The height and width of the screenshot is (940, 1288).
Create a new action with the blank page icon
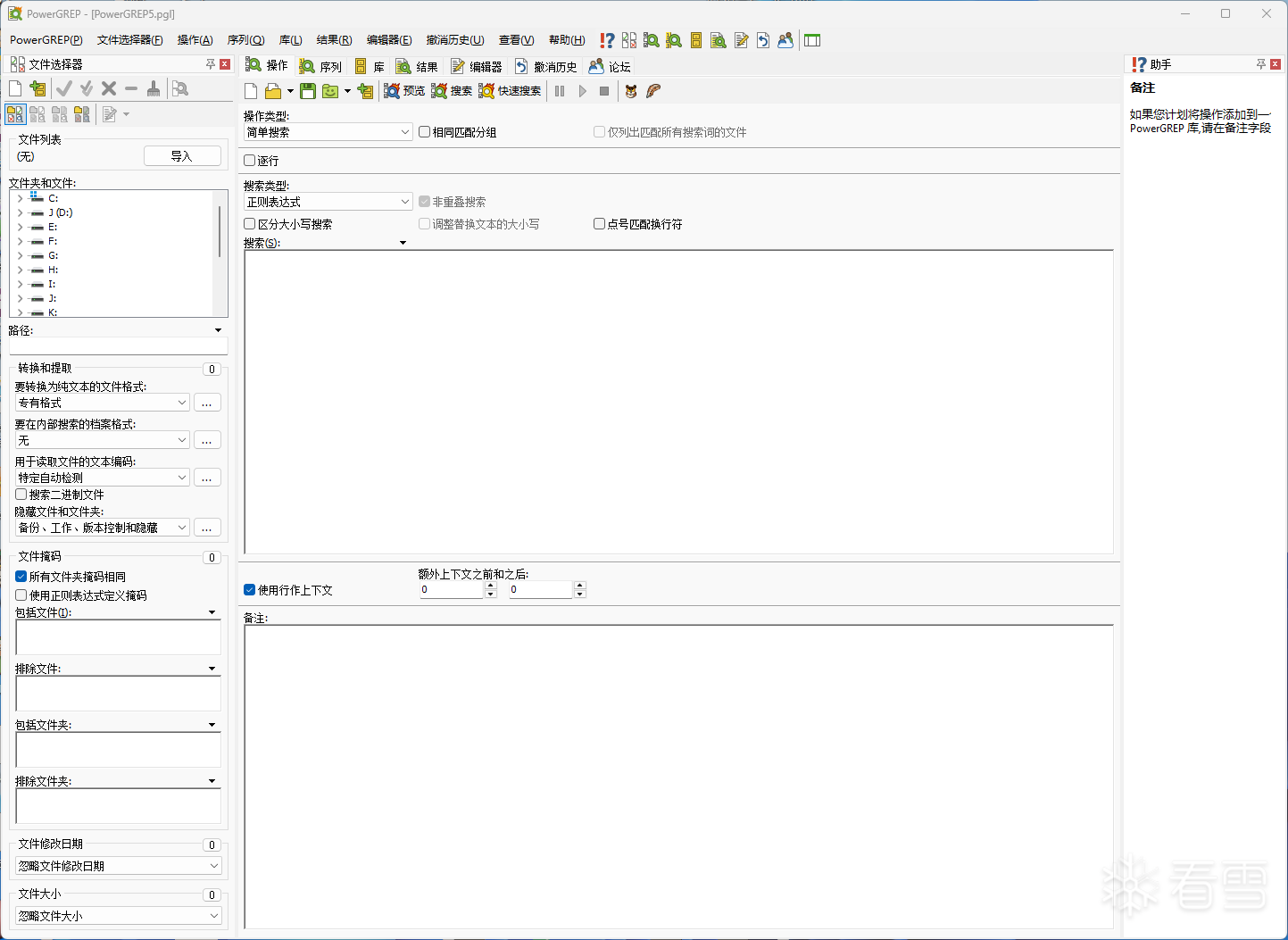[251, 91]
